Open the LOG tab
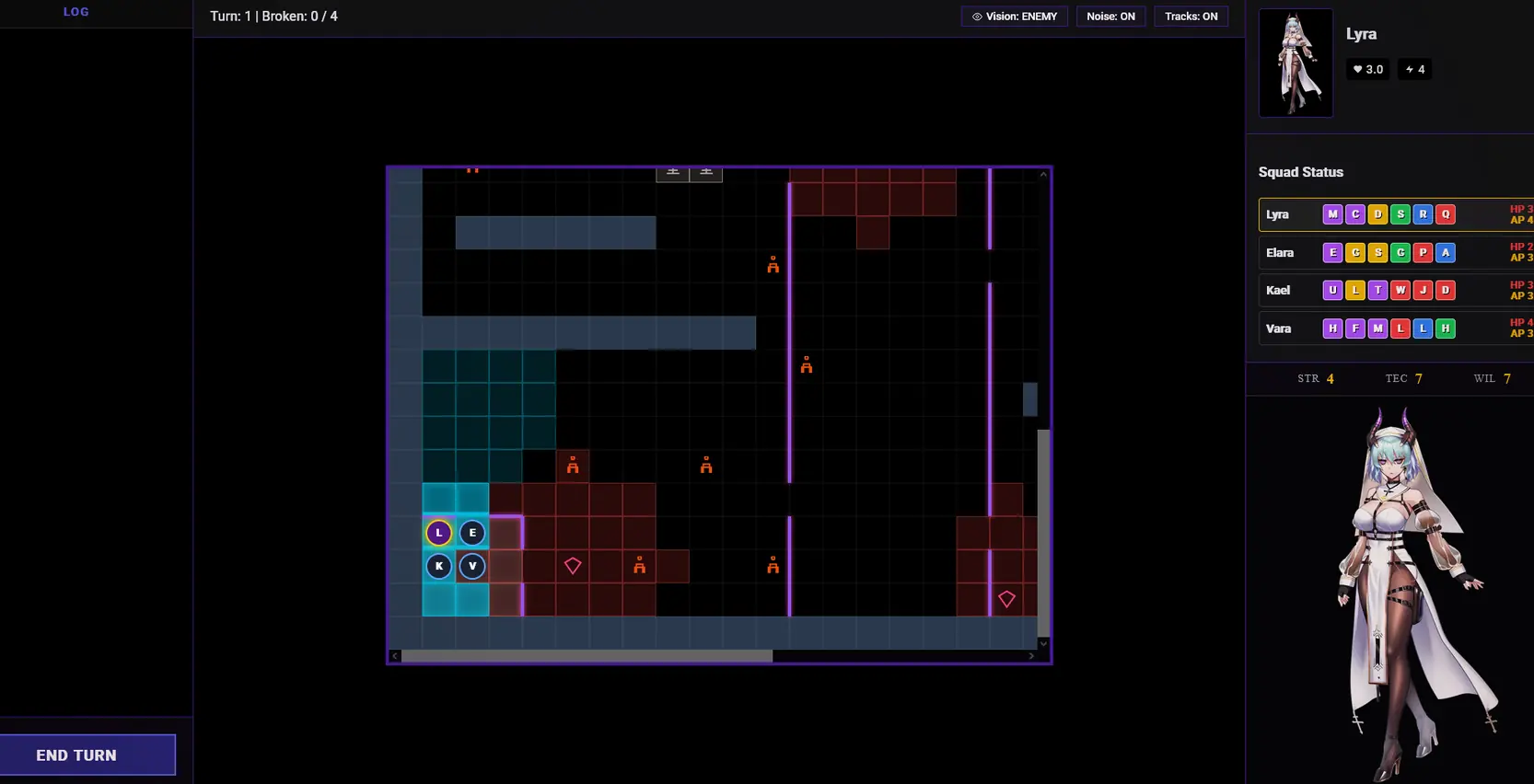 (76, 12)
